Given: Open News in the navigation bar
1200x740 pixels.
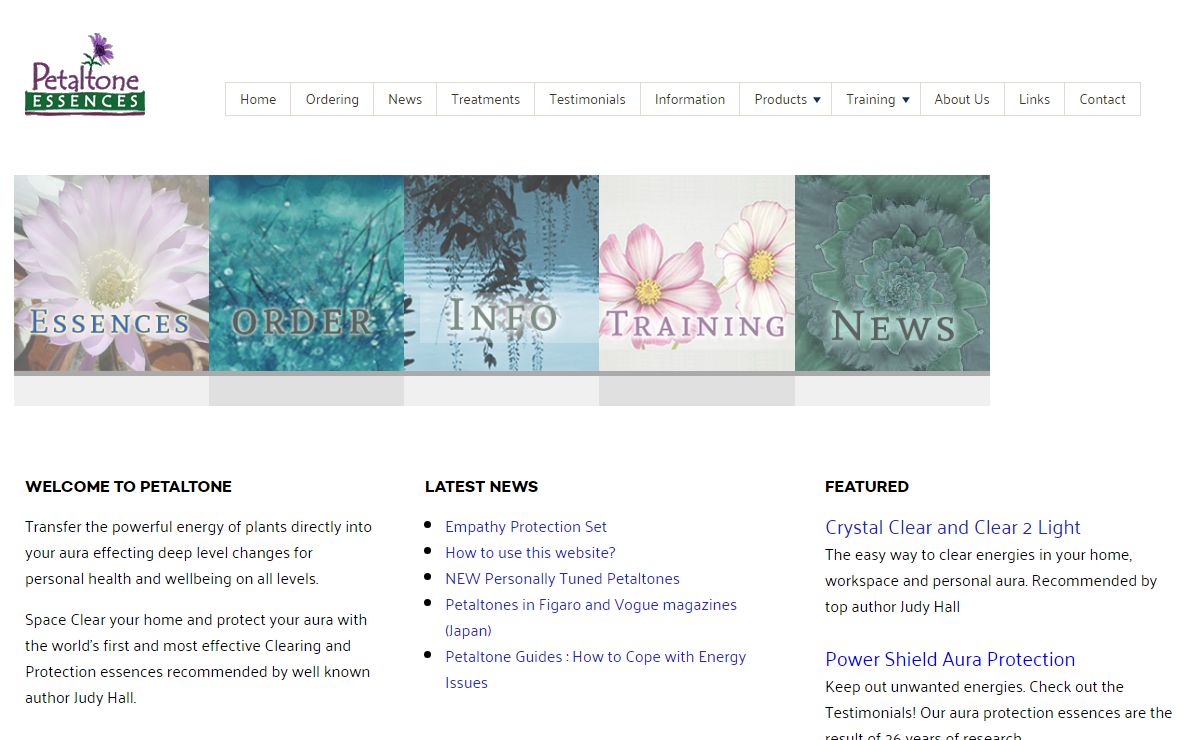Looking at the screenshot, I should pos(405,99).
